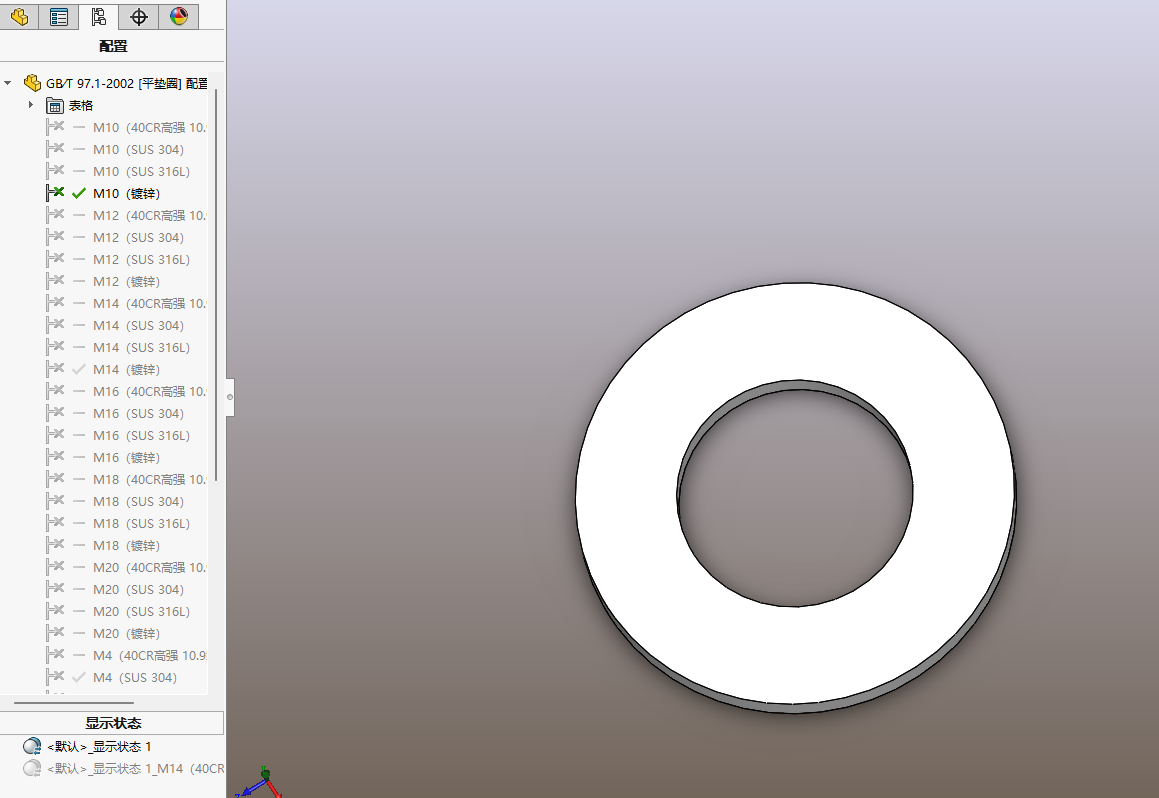Click the configuration tree vertical scrollbar
The height and width of the screenshot is (798, 1159).
216,284
